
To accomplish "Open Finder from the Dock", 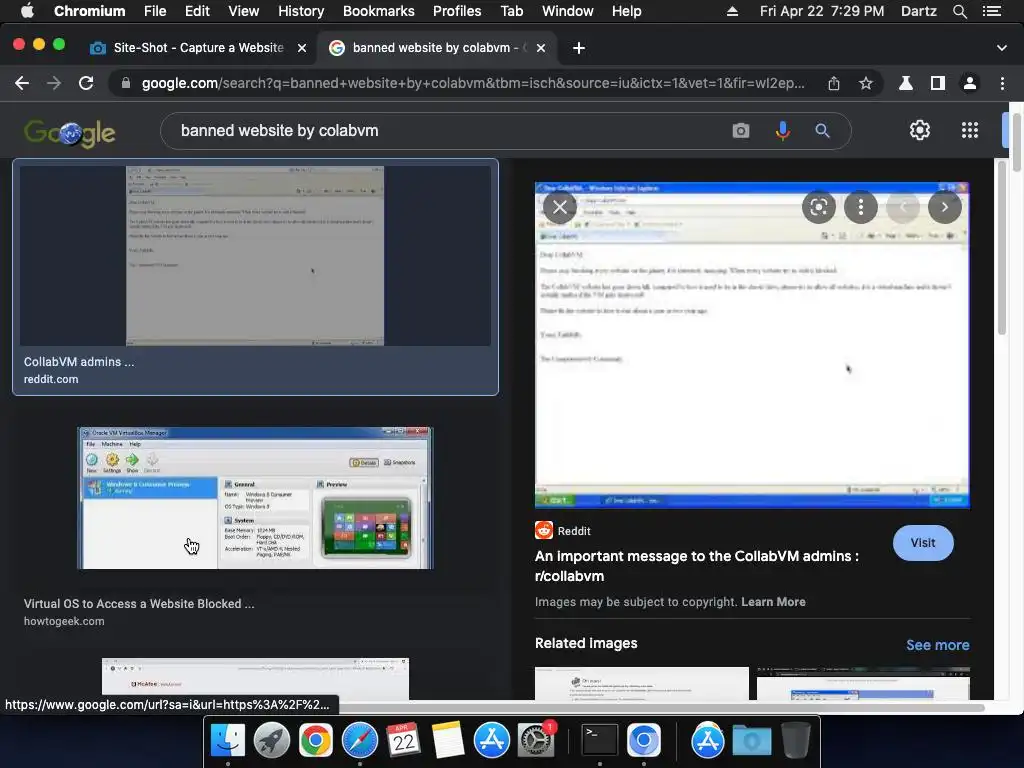I will coord(227,741).
